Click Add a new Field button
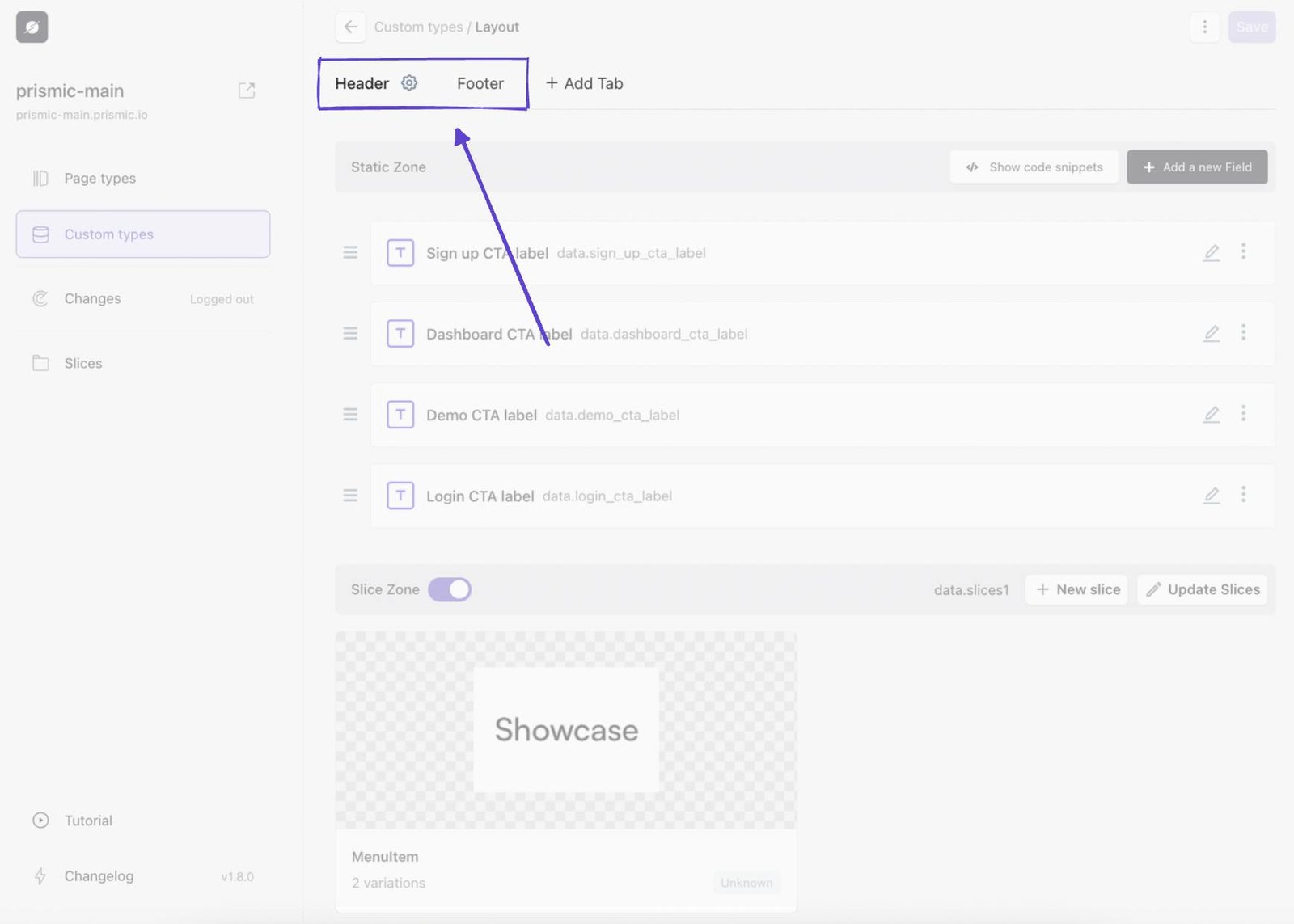This screenshot has width=1294, height=924. coord(1197,167)
